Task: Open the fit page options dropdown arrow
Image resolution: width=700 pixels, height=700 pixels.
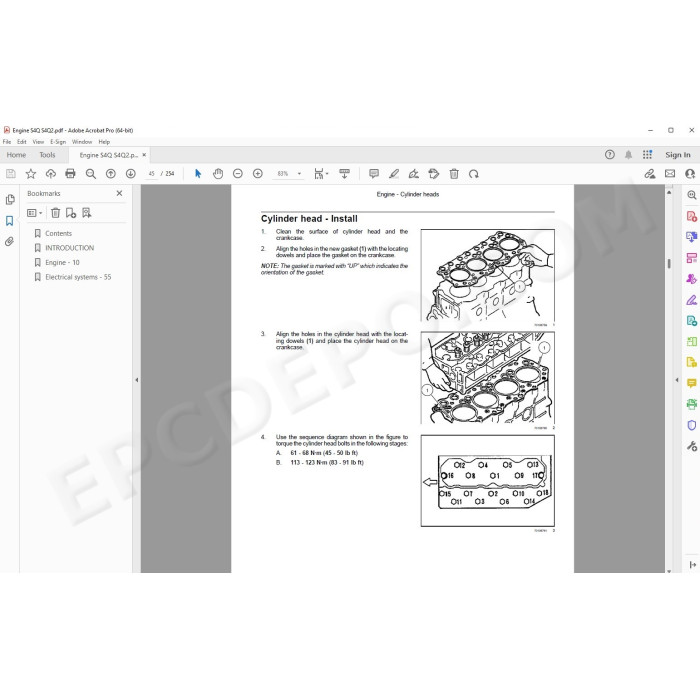Action: [327, 174]
